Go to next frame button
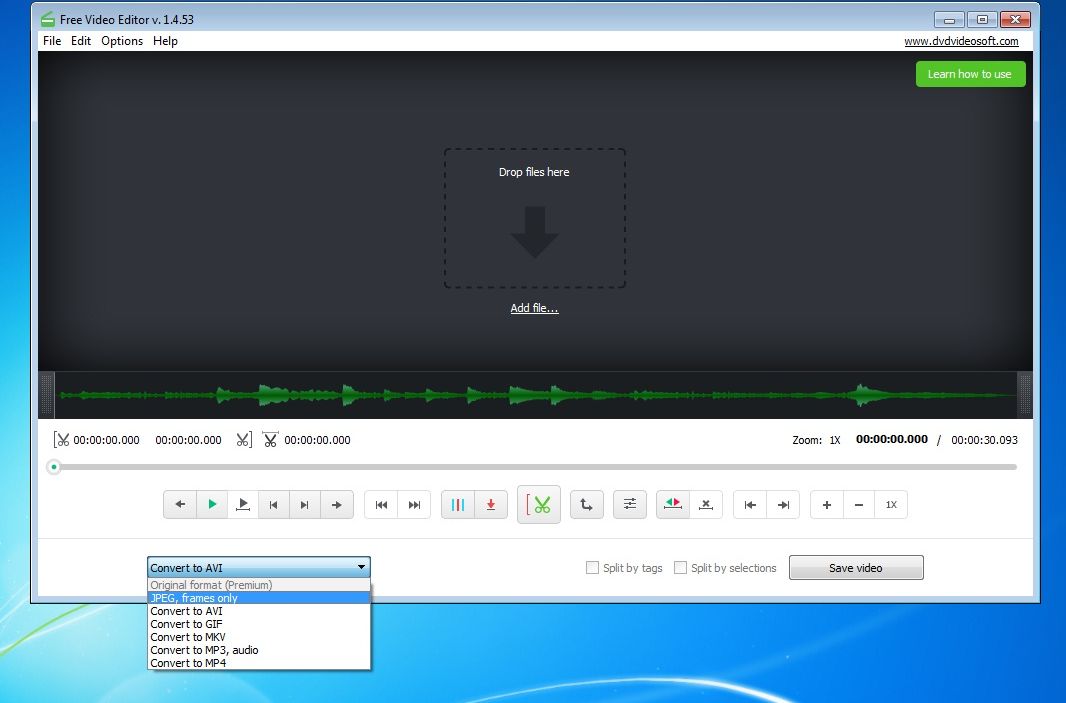This screenshot has width=1066, height=703. (305, 504)
